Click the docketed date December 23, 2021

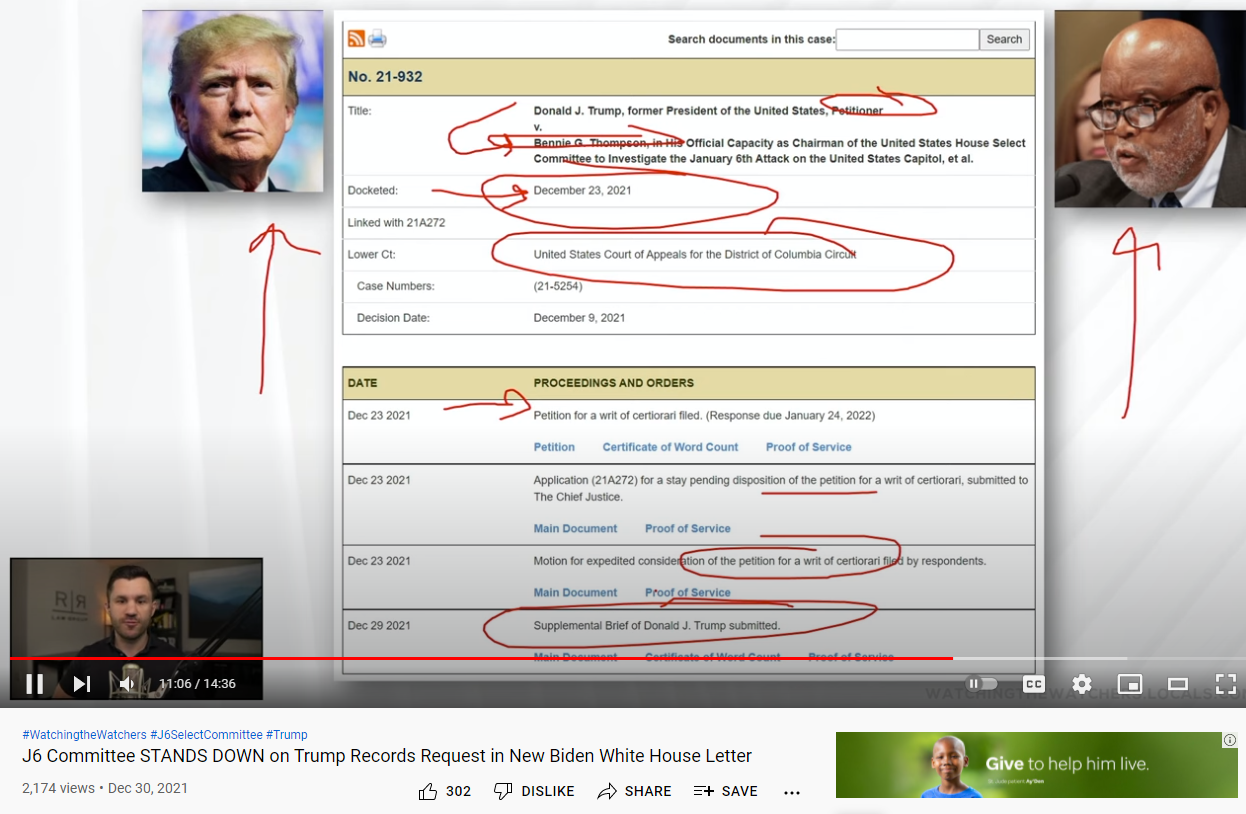pos(582,190)
